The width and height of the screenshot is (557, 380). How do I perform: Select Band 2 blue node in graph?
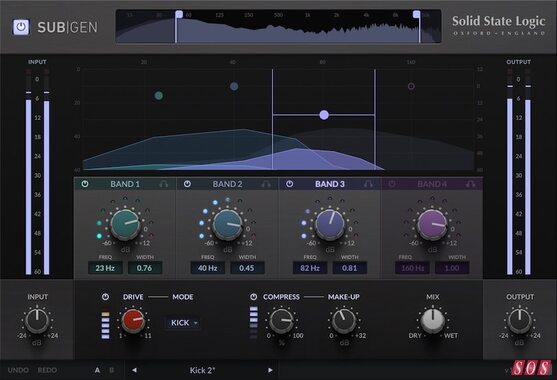coord(234,86)
